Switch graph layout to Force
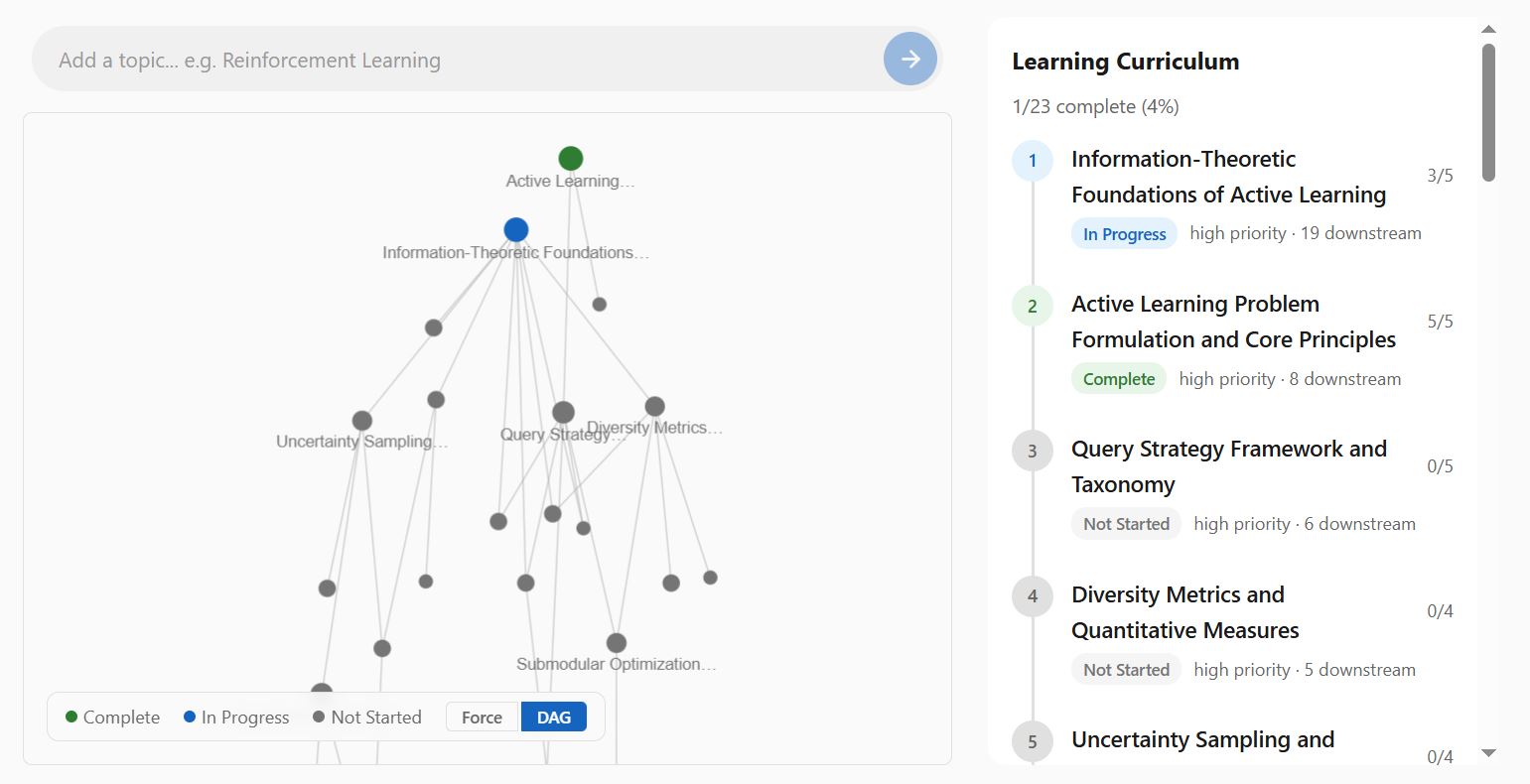 coord(482,718)
